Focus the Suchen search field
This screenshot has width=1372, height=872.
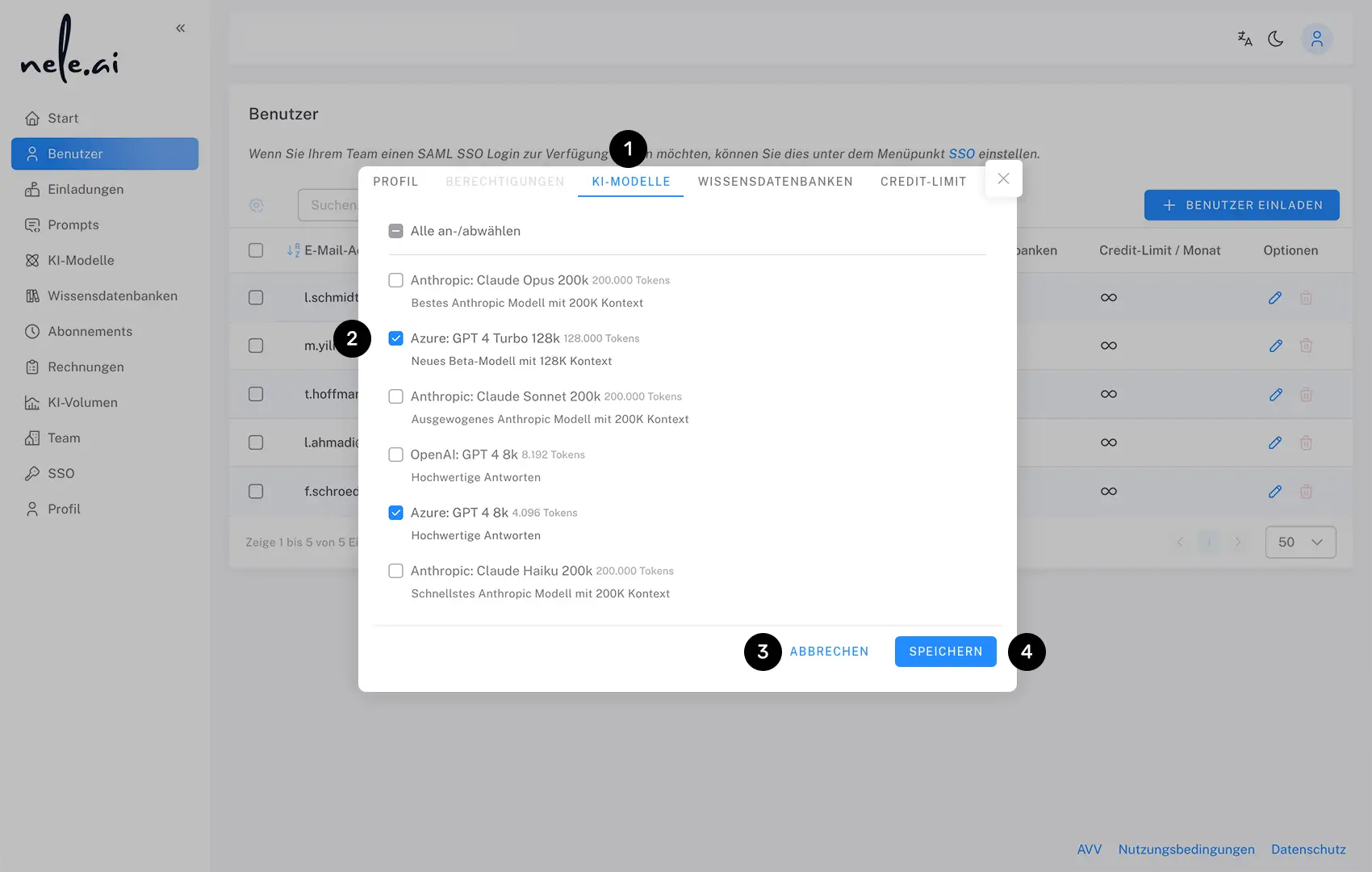coord(328,205)
